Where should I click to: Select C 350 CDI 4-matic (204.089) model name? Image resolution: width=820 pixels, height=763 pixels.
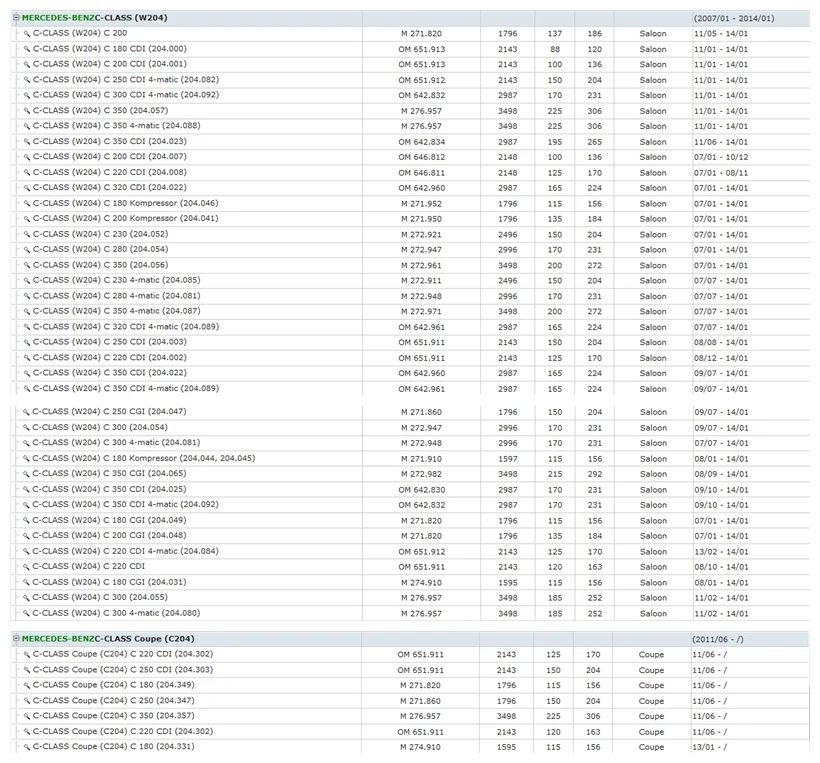coord(126,389)
